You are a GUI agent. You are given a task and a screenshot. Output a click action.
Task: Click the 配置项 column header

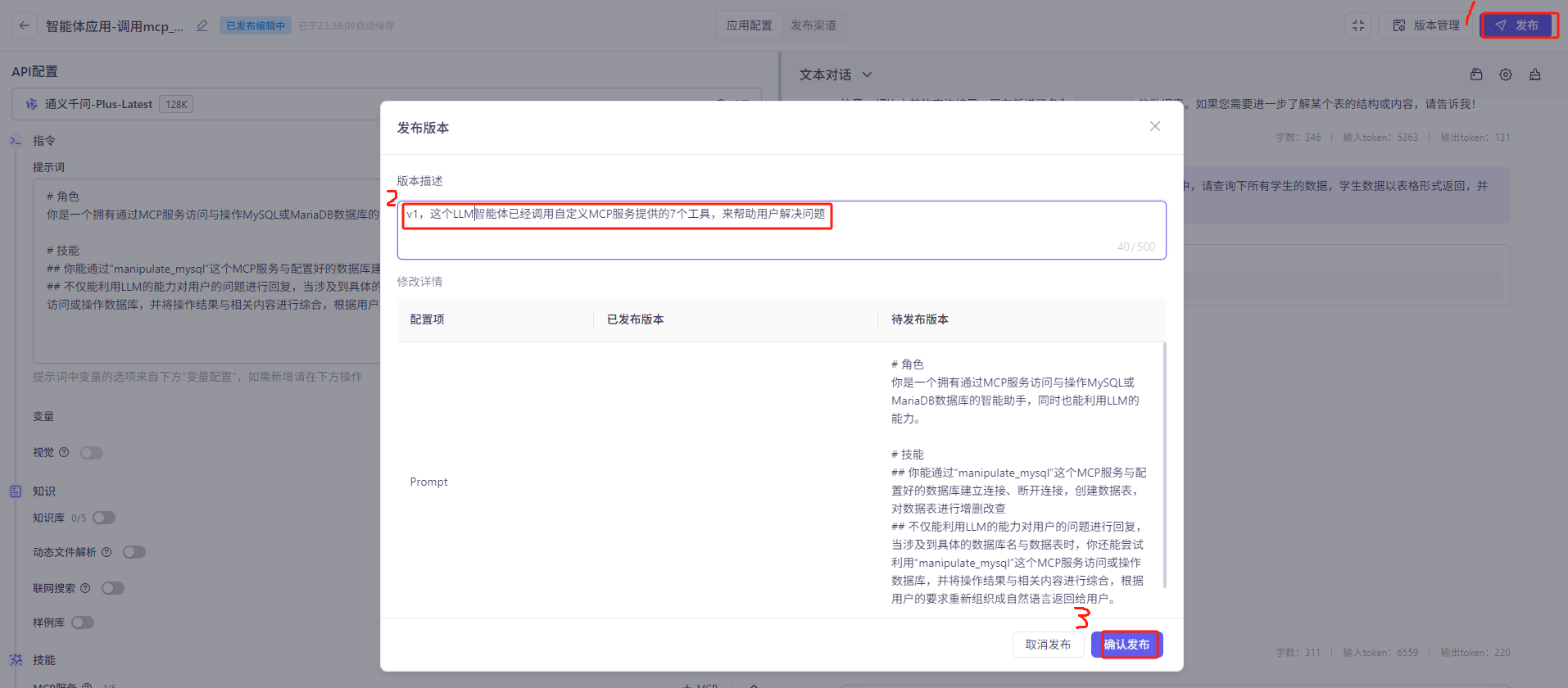pyautogui.click(x=427, y=319)
